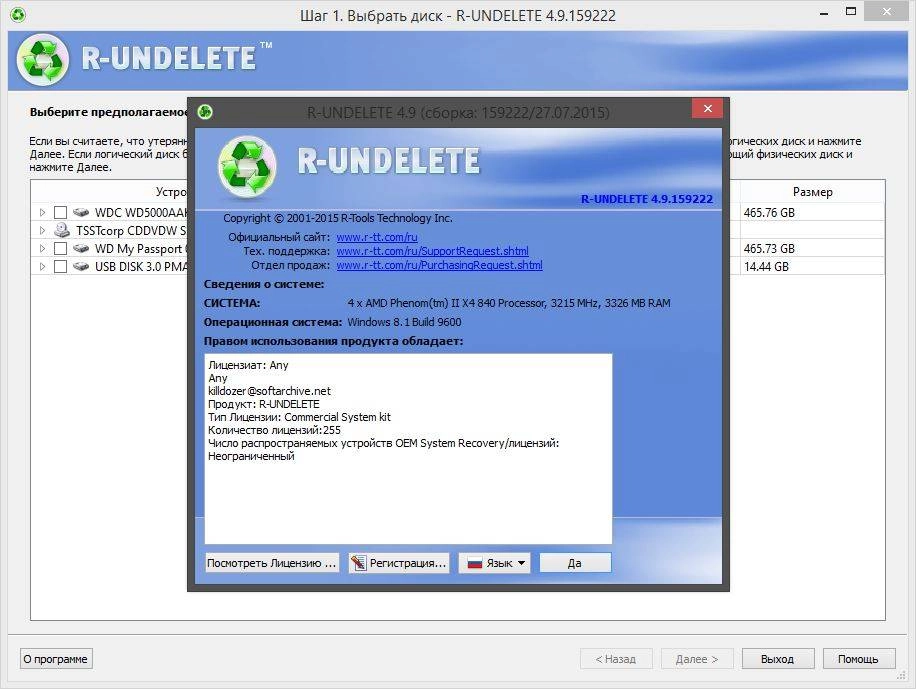
Task: Click the registration pencil icon
Action: coord(358,563)
